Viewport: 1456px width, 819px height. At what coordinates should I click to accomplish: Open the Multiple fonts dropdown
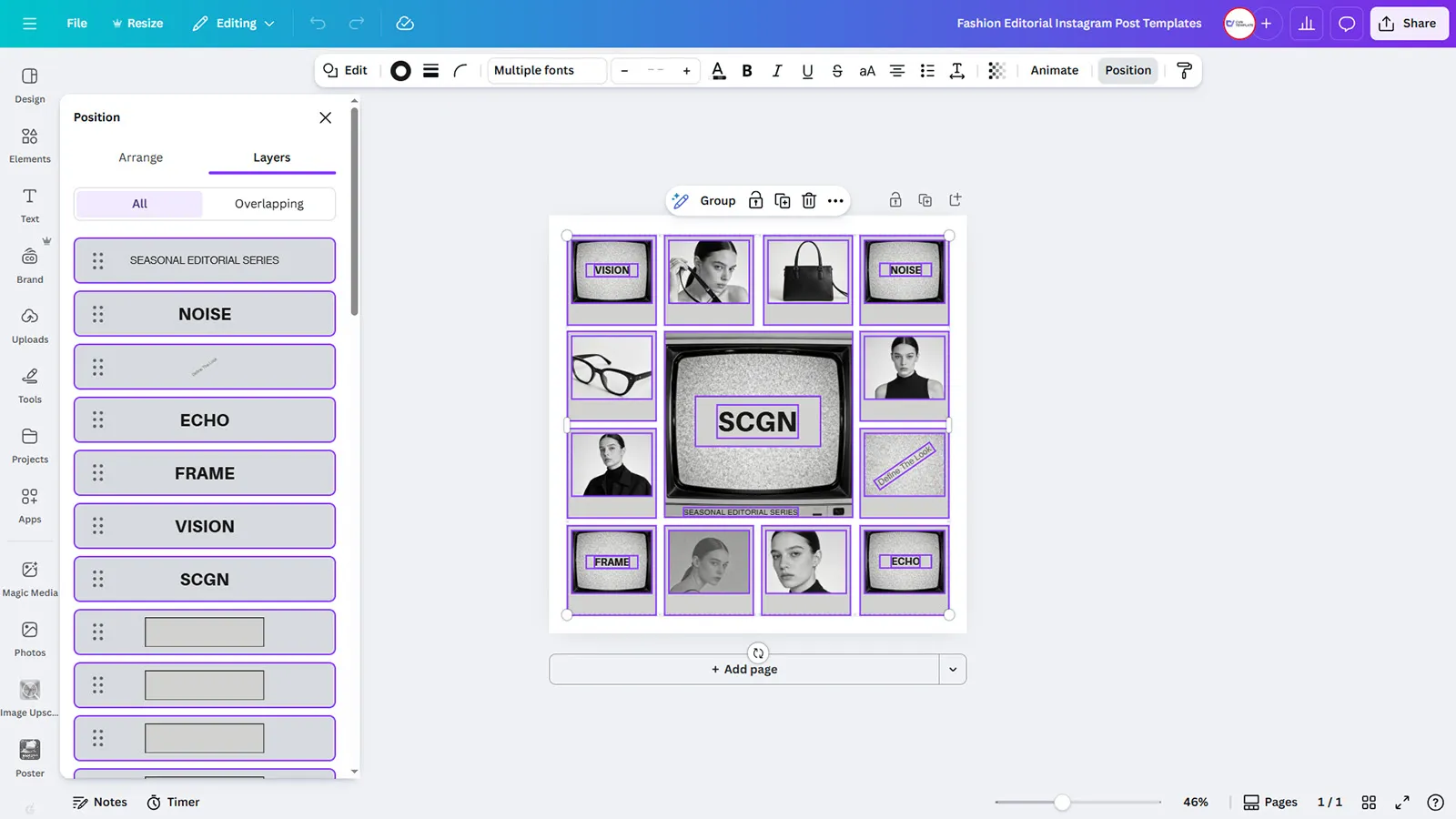pos(547,71)
